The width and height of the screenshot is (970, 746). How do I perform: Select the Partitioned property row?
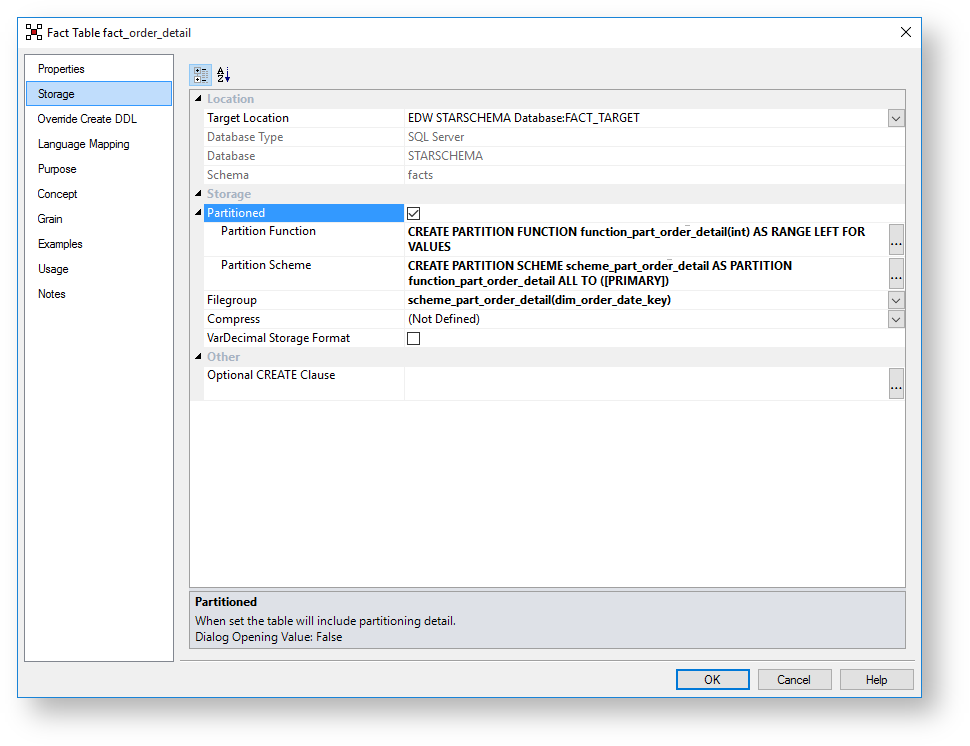click(304, 213)
